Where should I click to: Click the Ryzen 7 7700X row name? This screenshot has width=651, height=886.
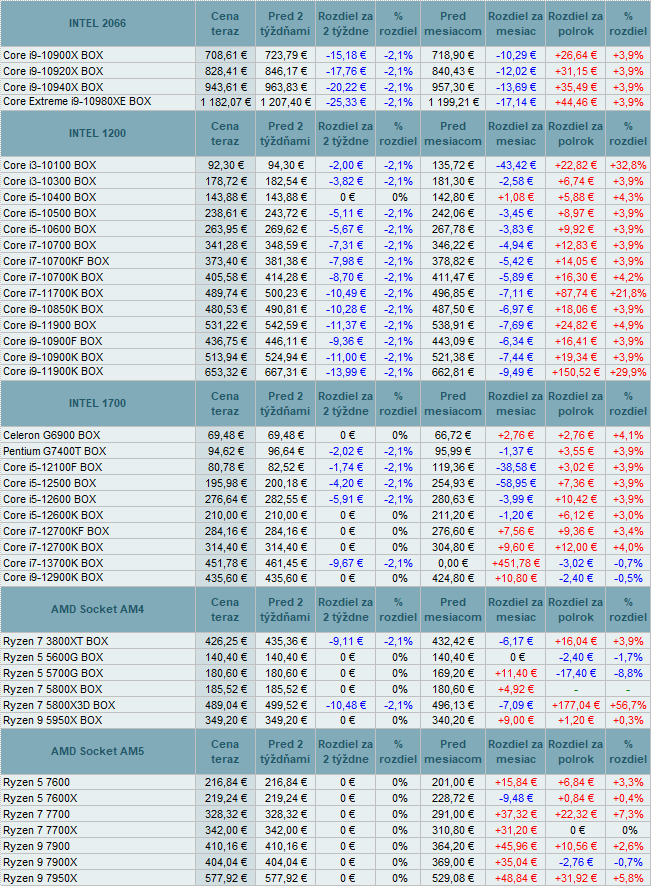click(40, 831)
